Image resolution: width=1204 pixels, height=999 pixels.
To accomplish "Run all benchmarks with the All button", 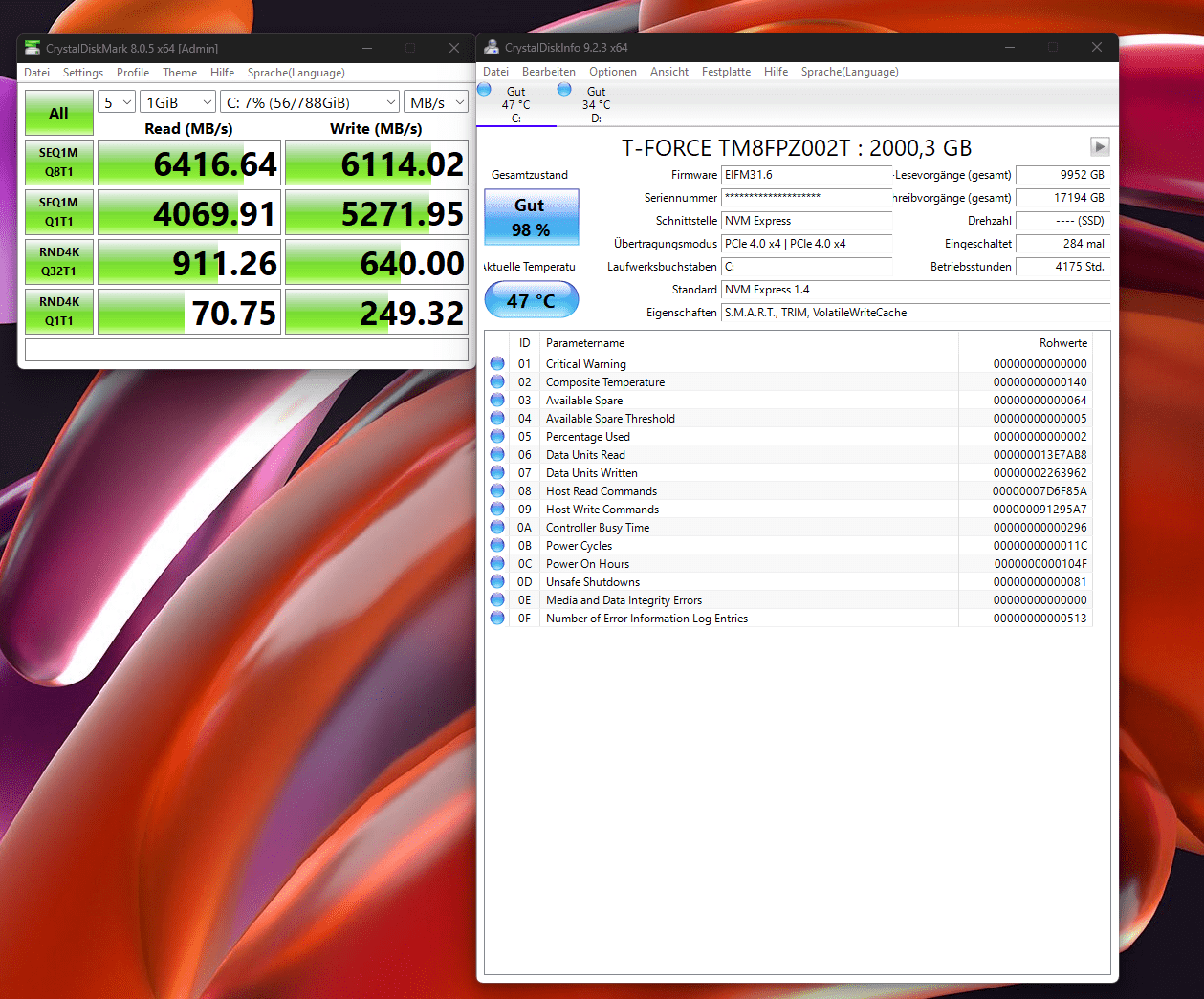I will coord(58,113).
